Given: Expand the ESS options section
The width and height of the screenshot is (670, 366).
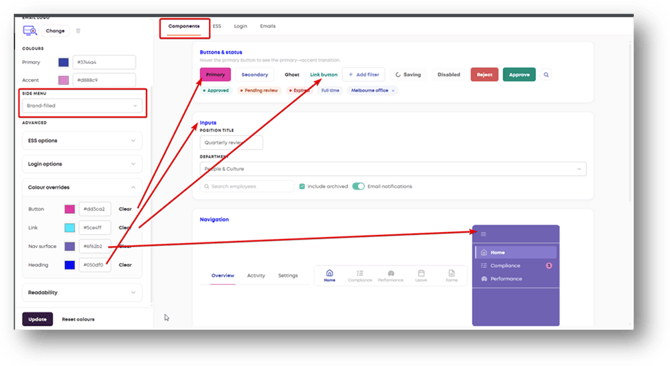Looking at the screenshot, I should coord(82,141).
